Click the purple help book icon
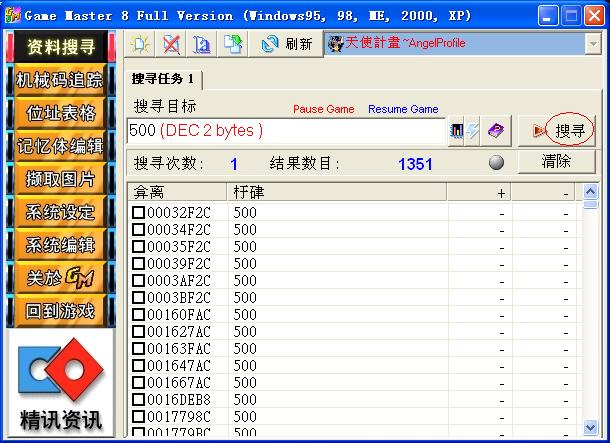 click(x=496, y=130)
